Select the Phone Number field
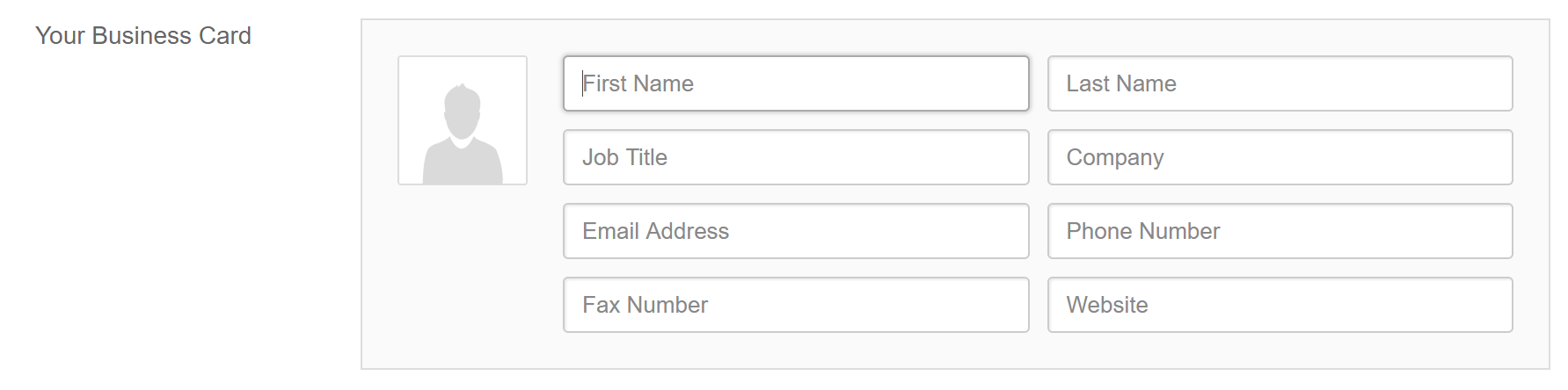1568x390 pixels. [x=1280, y=231]
